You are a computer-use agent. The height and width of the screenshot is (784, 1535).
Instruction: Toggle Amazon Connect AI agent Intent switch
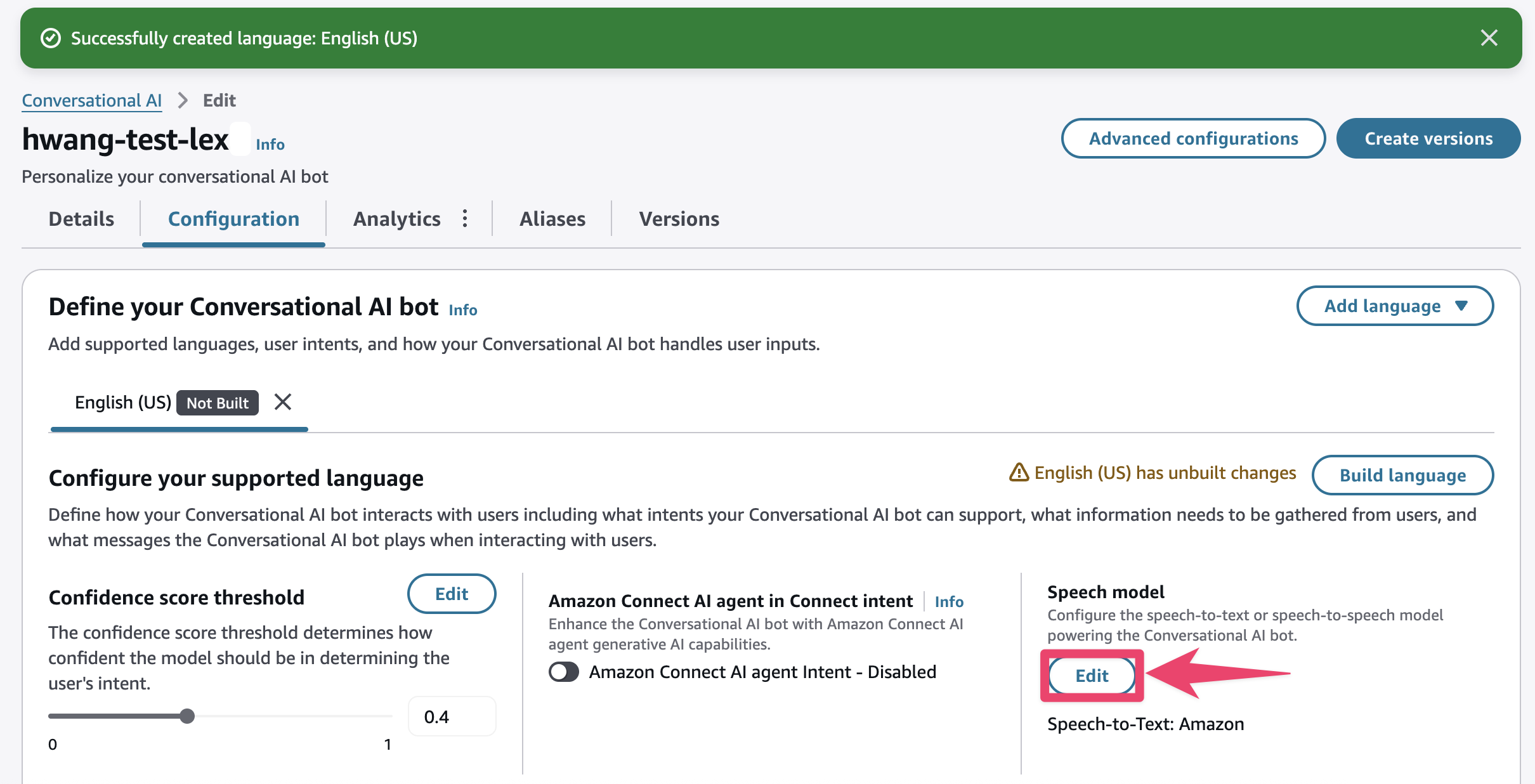pos(564,672)
